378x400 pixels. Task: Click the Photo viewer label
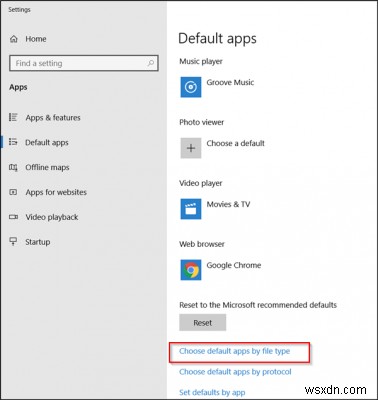202,122
